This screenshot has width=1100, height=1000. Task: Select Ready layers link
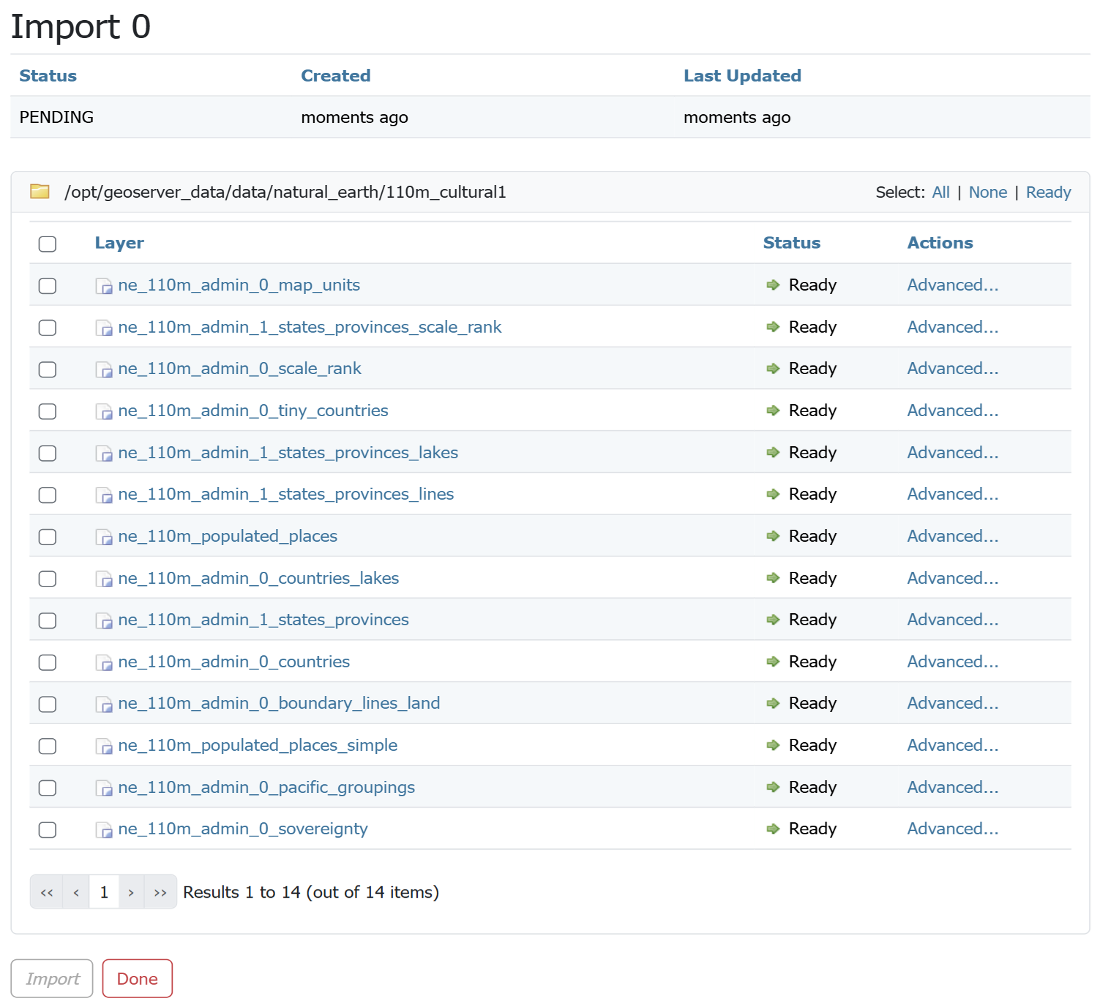1048,192
